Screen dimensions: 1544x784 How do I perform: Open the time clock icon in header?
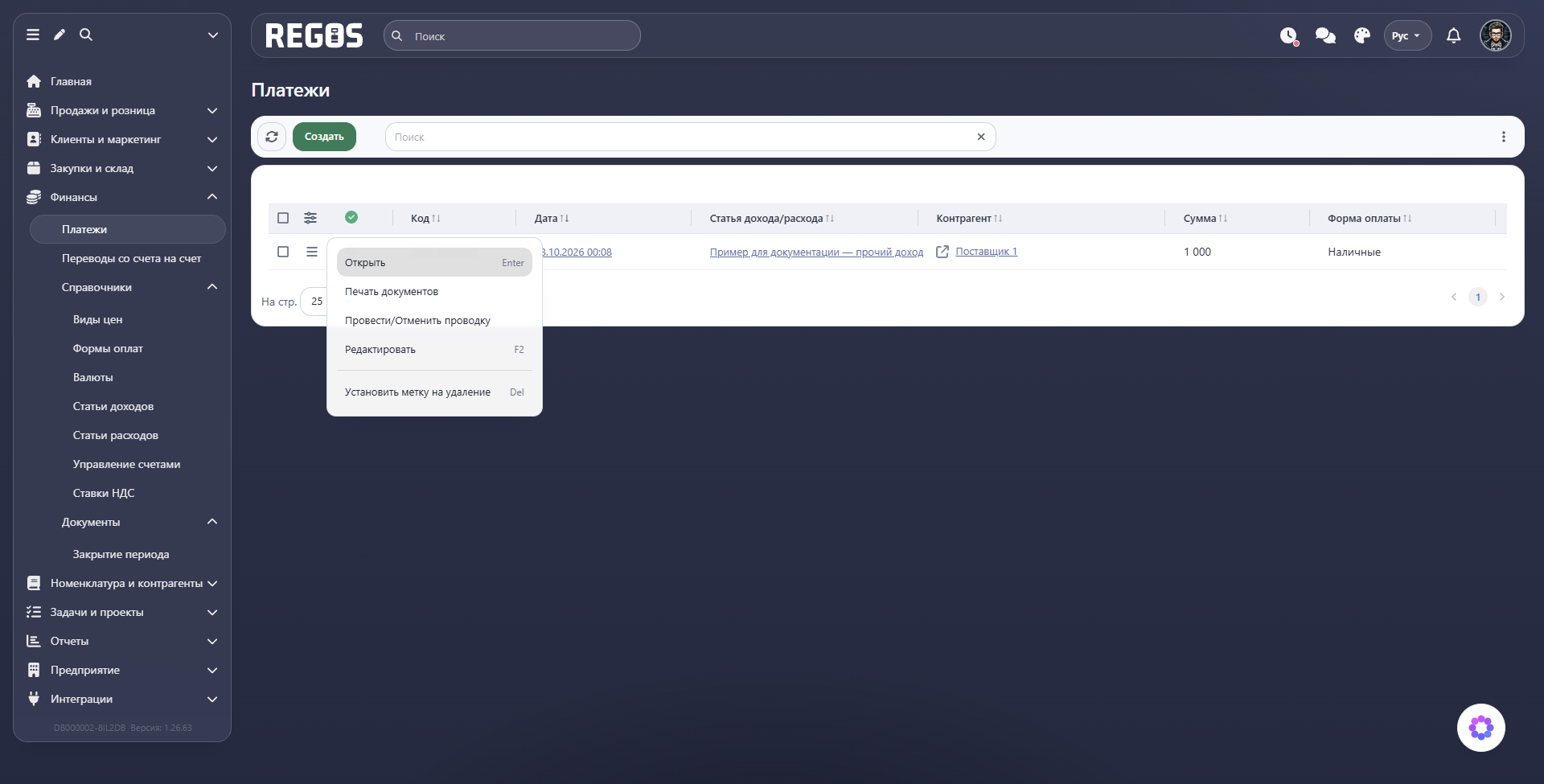click(x=1289, y=36)
